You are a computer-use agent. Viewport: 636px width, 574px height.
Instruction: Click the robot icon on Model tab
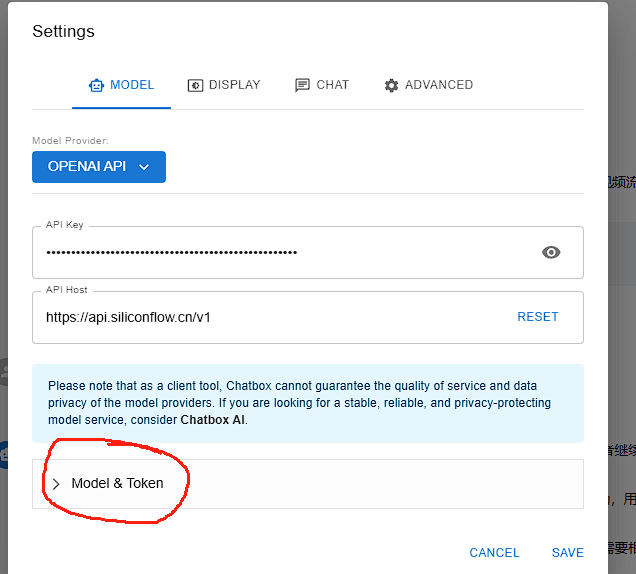pyautogui.click(x=96, y=86)
